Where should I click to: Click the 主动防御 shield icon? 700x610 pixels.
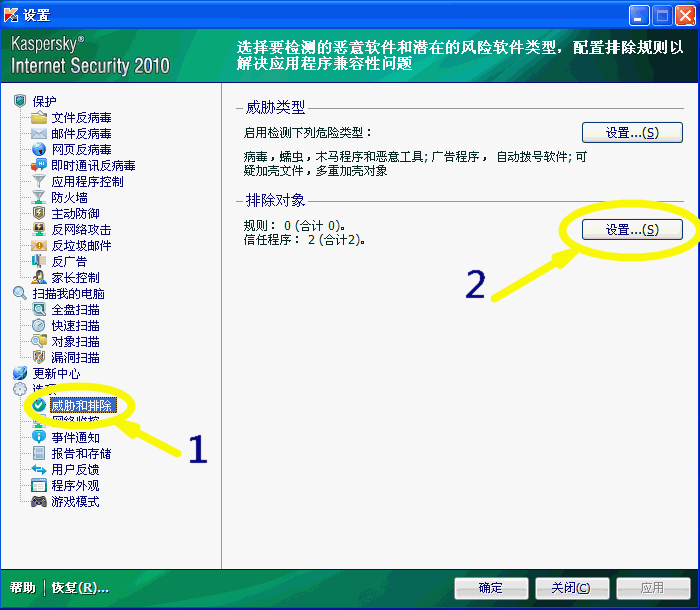(39, 213)
